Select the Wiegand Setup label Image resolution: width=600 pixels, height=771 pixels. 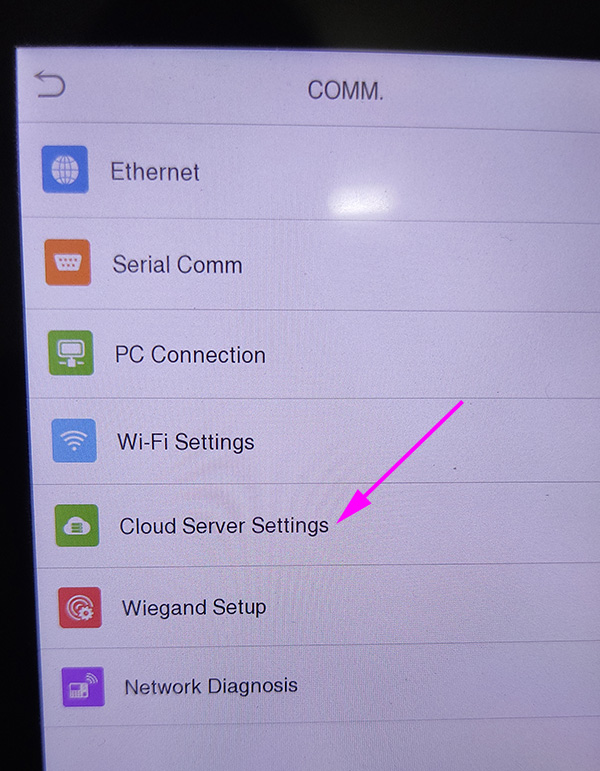pos(194,608)
